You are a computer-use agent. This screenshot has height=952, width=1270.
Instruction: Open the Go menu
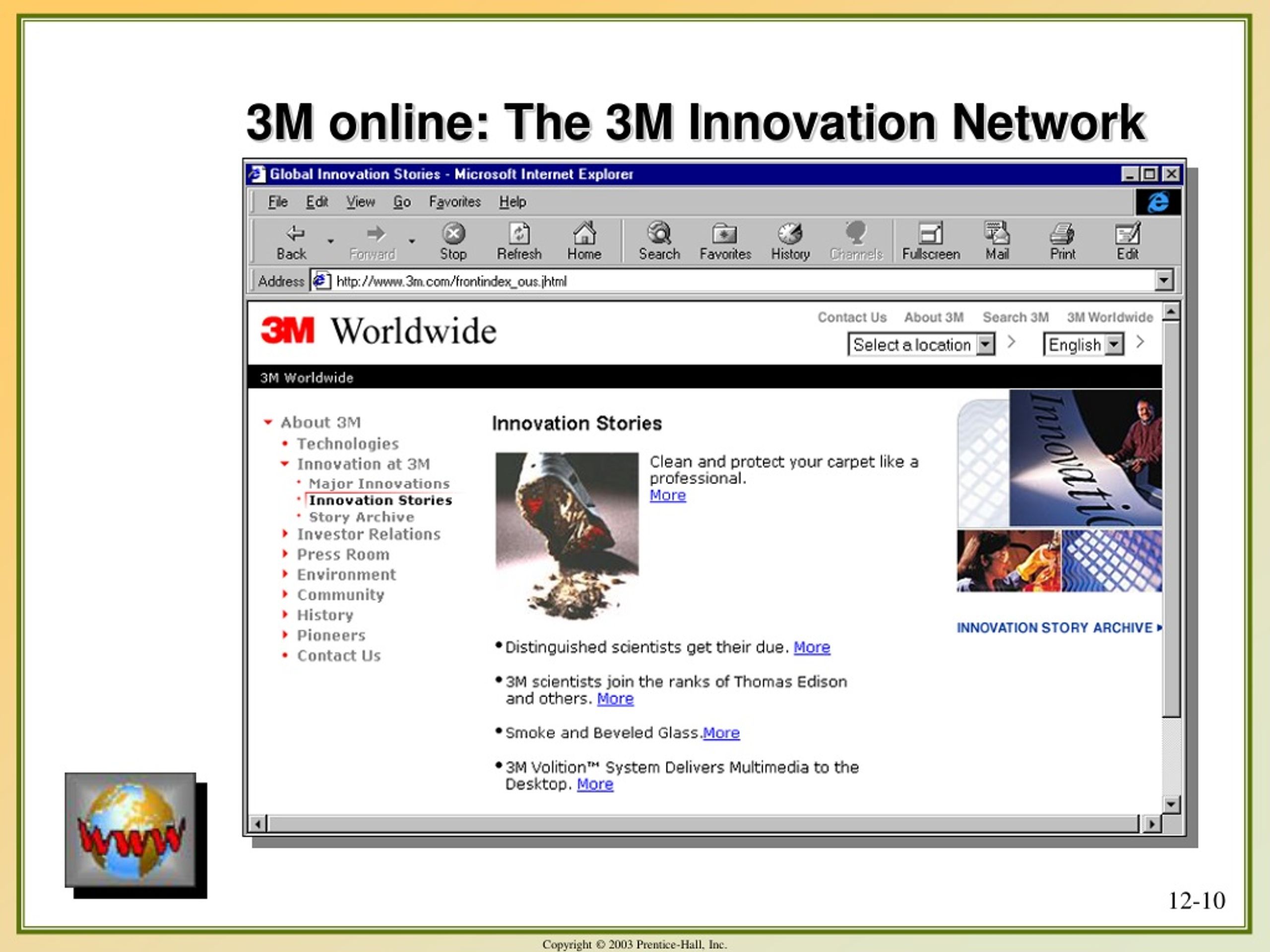(x=402, y=202)
